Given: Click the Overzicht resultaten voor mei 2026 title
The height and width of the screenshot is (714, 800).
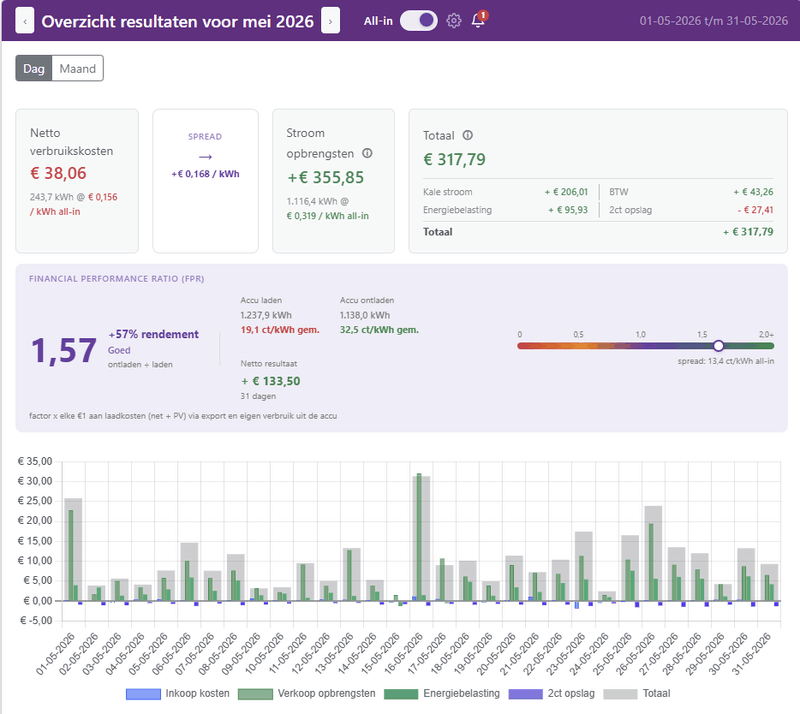Looking at the screenshot, I should [x=178, y=21].
